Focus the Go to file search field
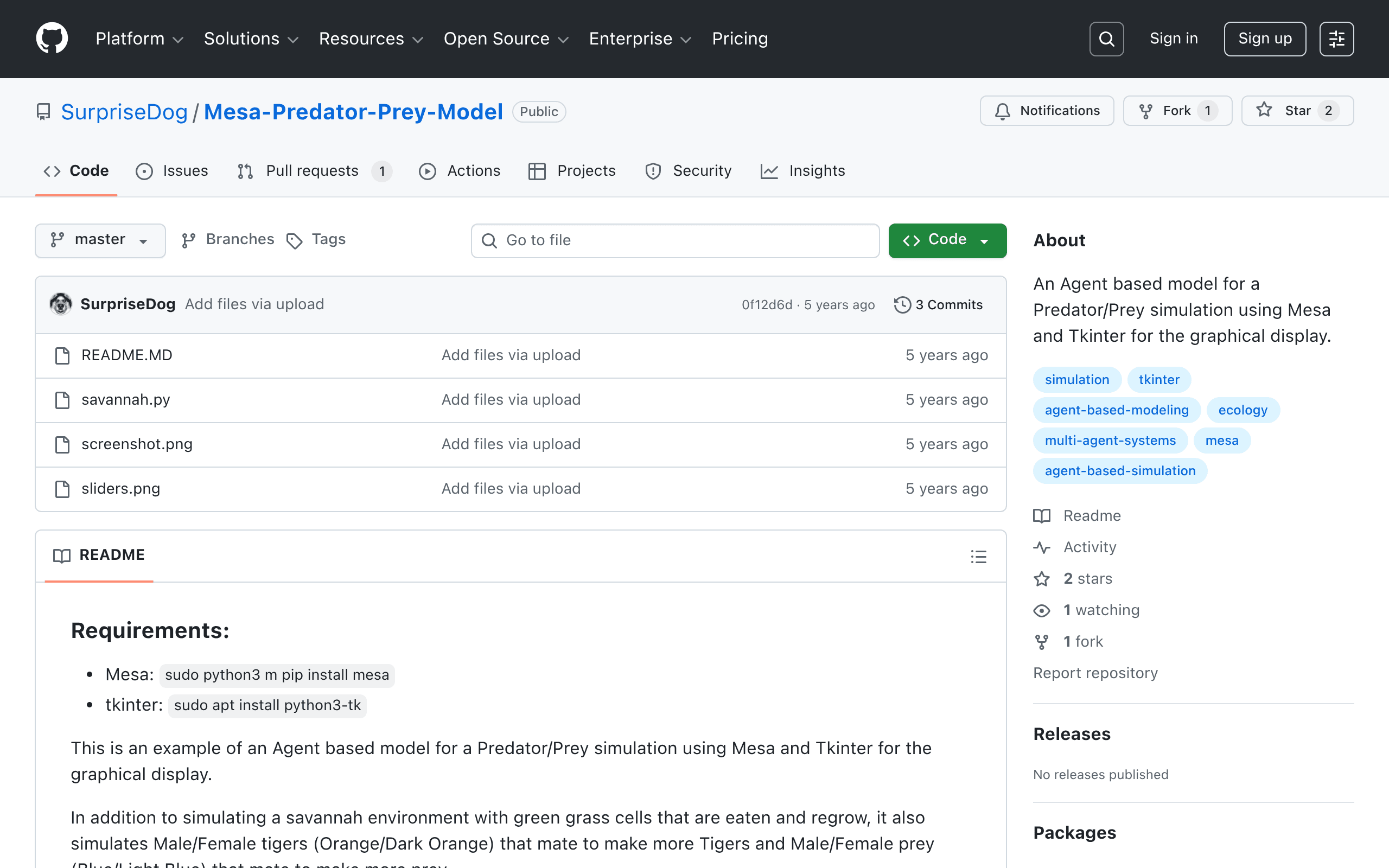This screenshot has width=1389, height=868. pos(676,240)
